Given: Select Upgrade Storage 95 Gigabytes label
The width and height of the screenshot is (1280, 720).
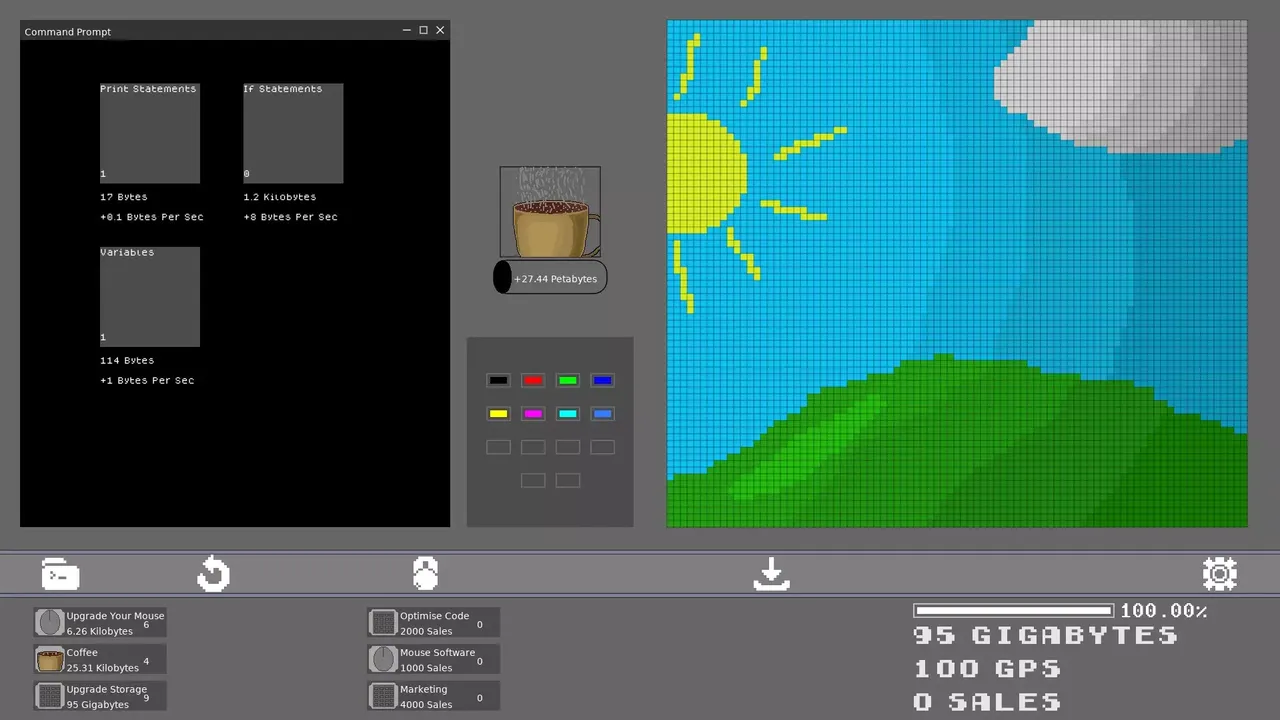Looking at the screenshot, I should click(x=106, y=697).
